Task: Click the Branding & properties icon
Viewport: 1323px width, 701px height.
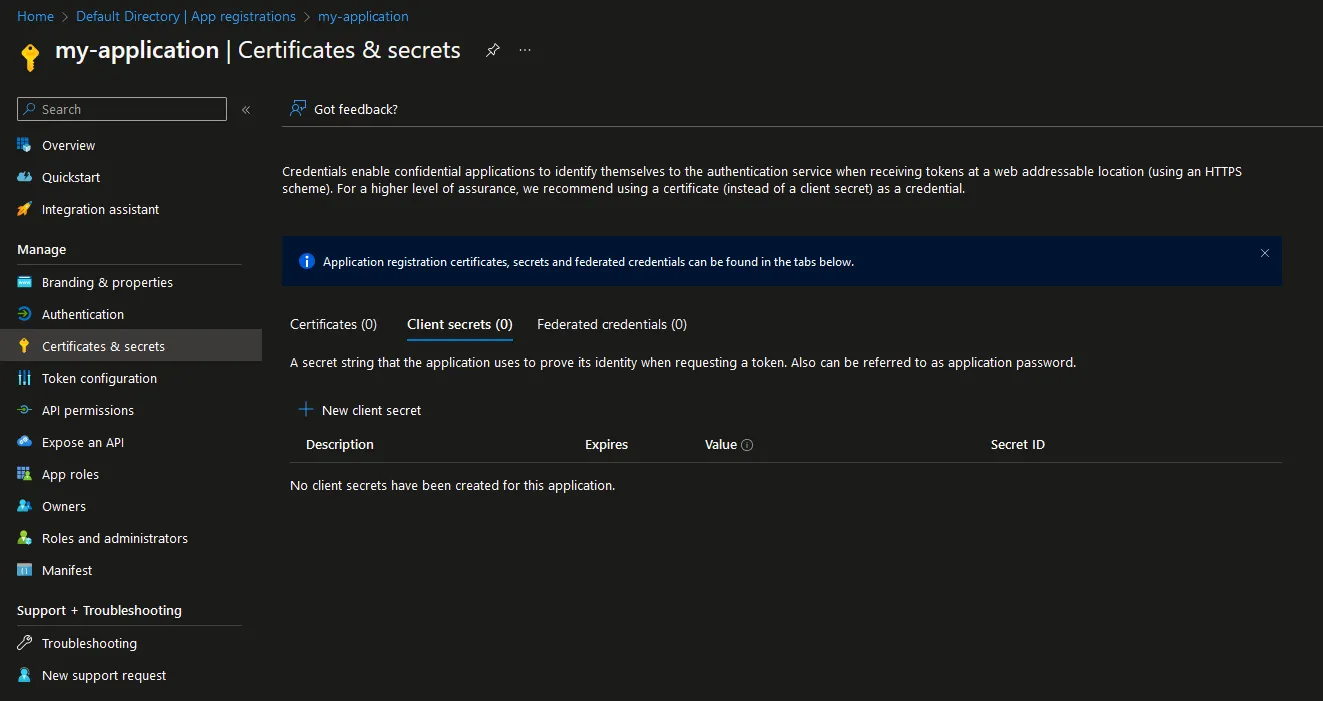Action: 25,282
